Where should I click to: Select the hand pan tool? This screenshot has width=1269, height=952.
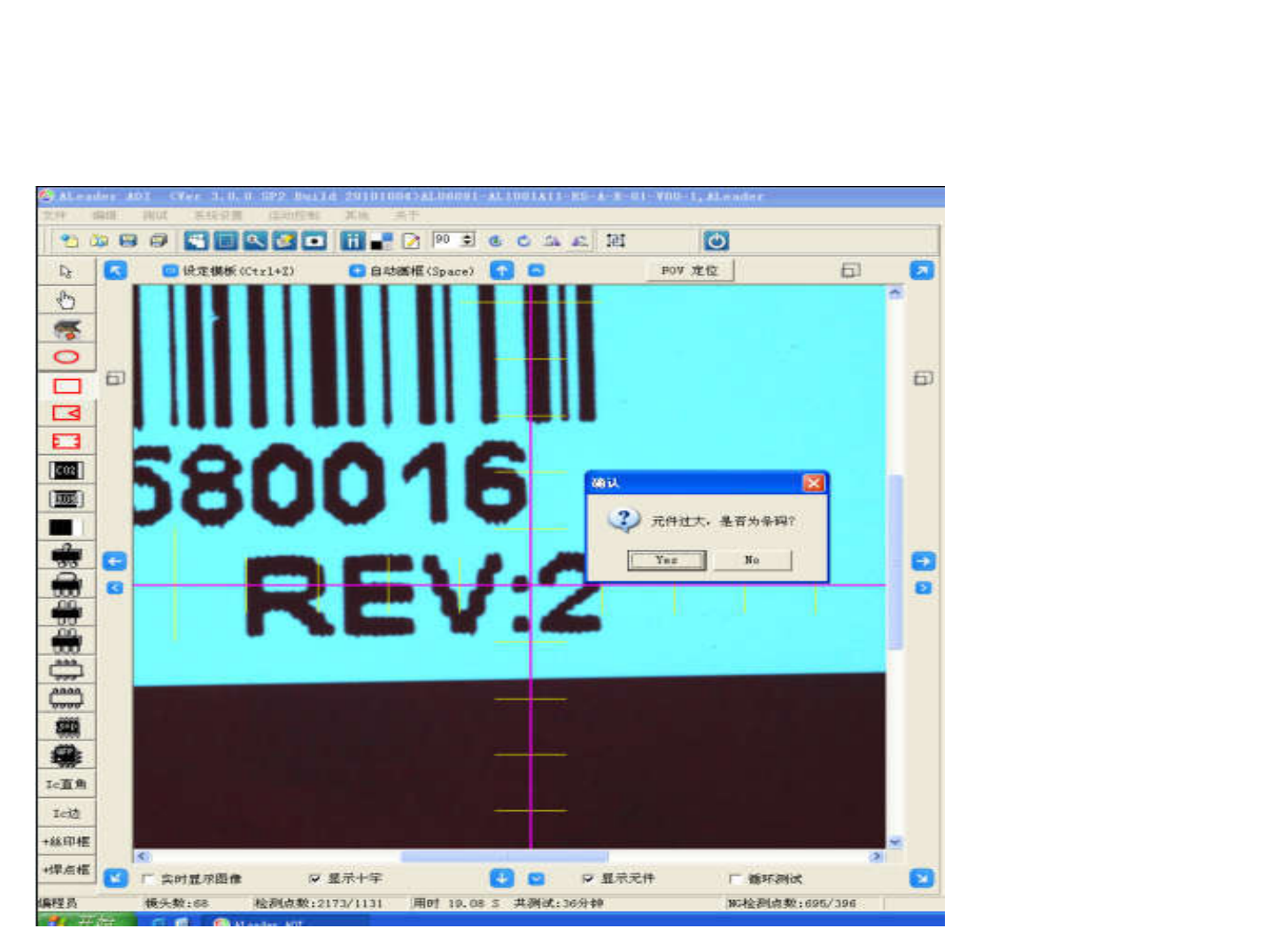(66, 300)
